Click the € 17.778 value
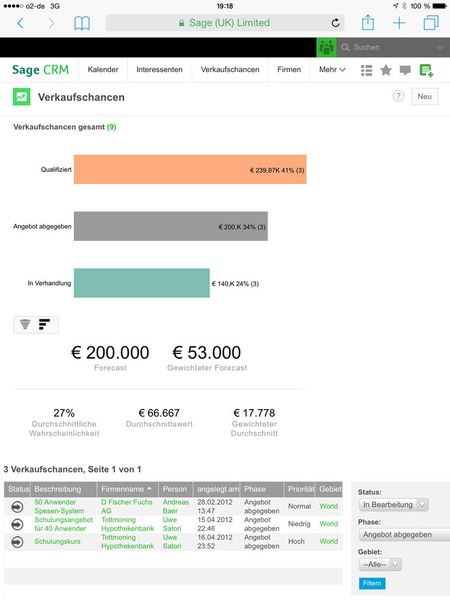Image resolution: width=450 pixels, height=600 pixels. click(254, 413)
